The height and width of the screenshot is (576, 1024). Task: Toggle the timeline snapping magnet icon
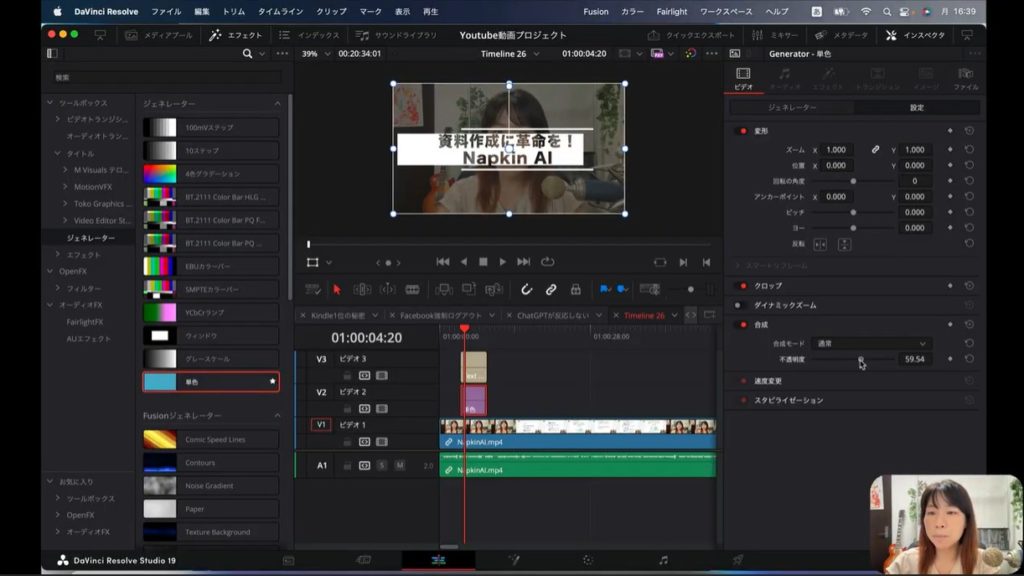[x=526, y=289]
